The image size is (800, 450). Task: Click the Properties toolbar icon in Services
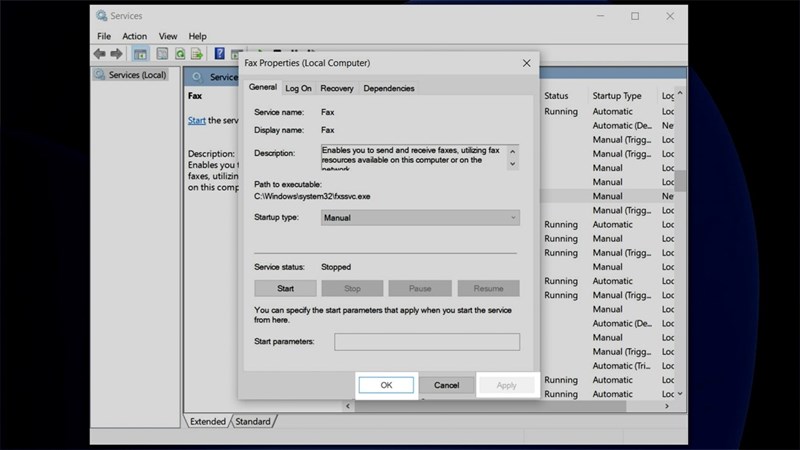tap(162, 54)
